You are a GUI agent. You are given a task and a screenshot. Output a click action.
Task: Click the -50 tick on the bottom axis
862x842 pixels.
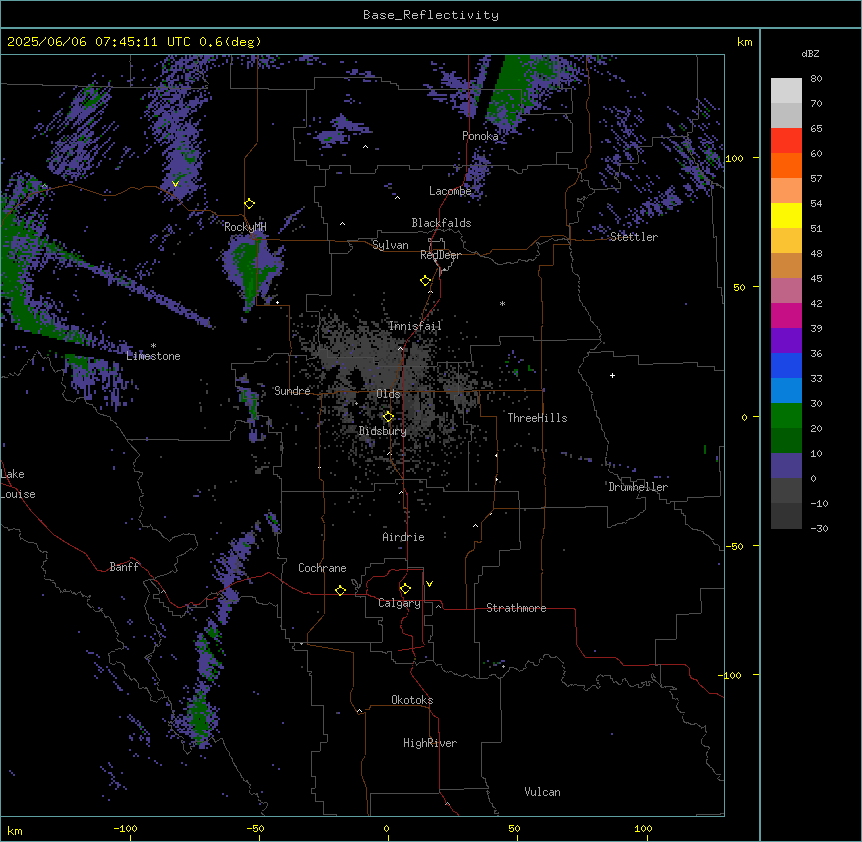click(x=255, y=828)
